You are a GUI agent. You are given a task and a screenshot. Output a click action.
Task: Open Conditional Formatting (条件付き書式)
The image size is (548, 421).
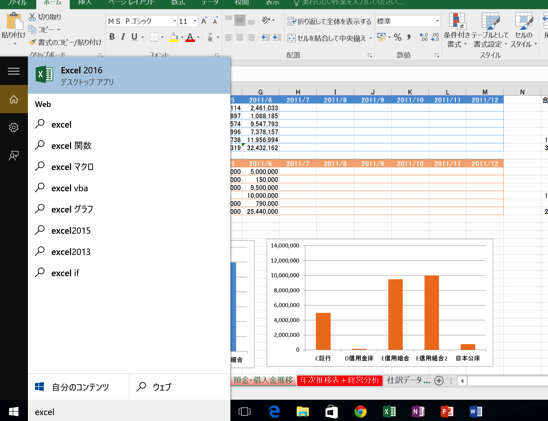457,30
